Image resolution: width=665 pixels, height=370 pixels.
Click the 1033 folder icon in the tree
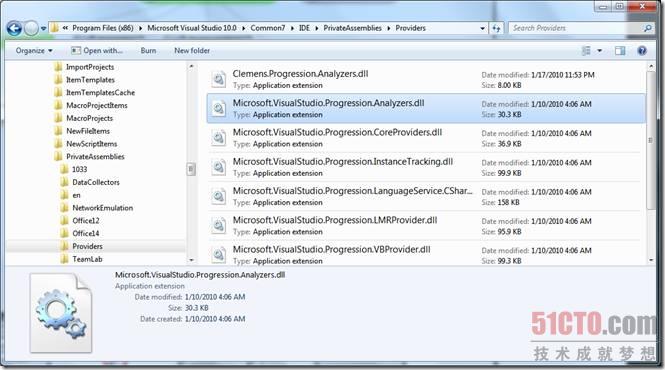point(64,169)
